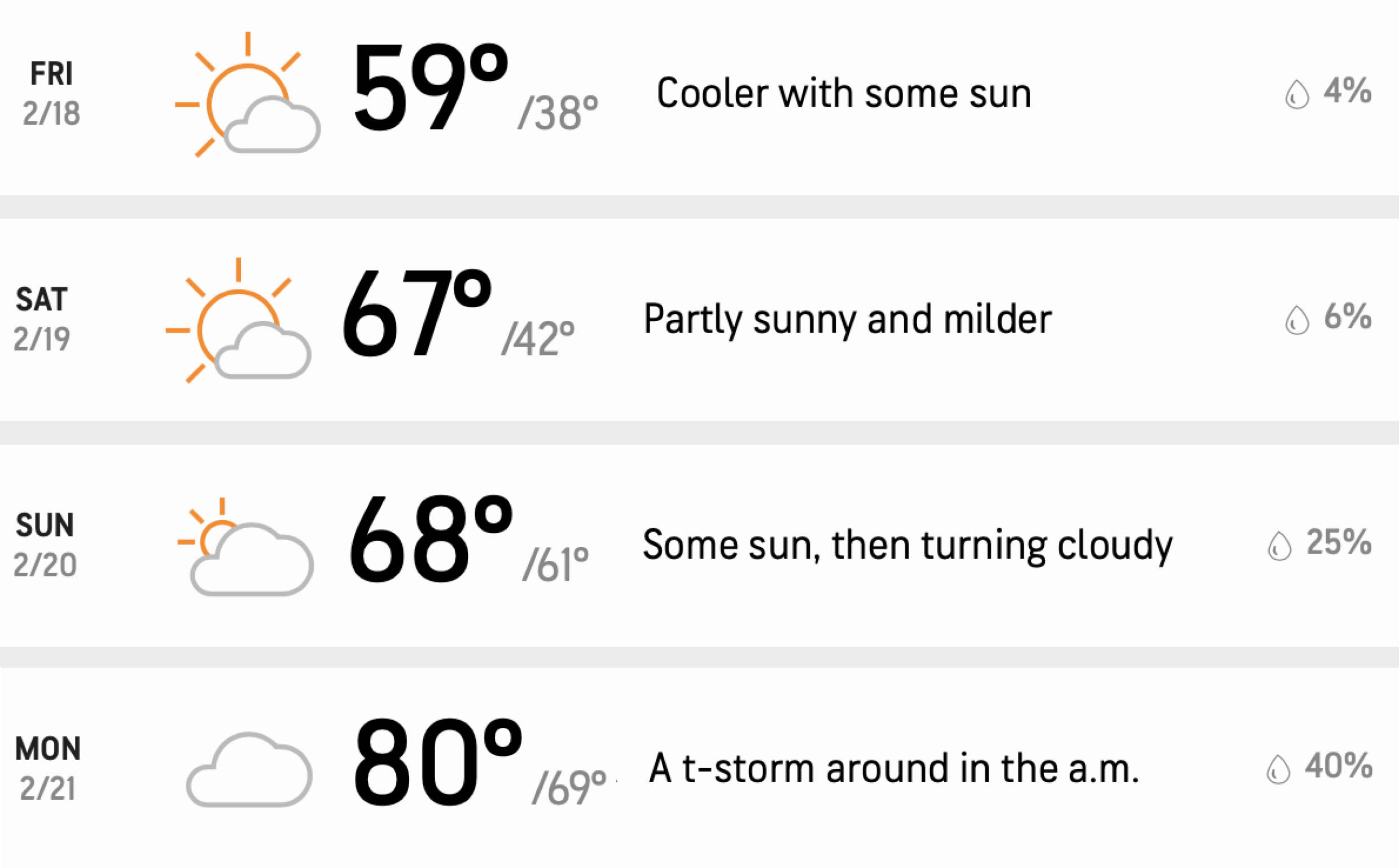Open 'Cooler with some sun' description
This screenshot has height=868, width=1399.
pyautogui.click(x=844, y=93)
